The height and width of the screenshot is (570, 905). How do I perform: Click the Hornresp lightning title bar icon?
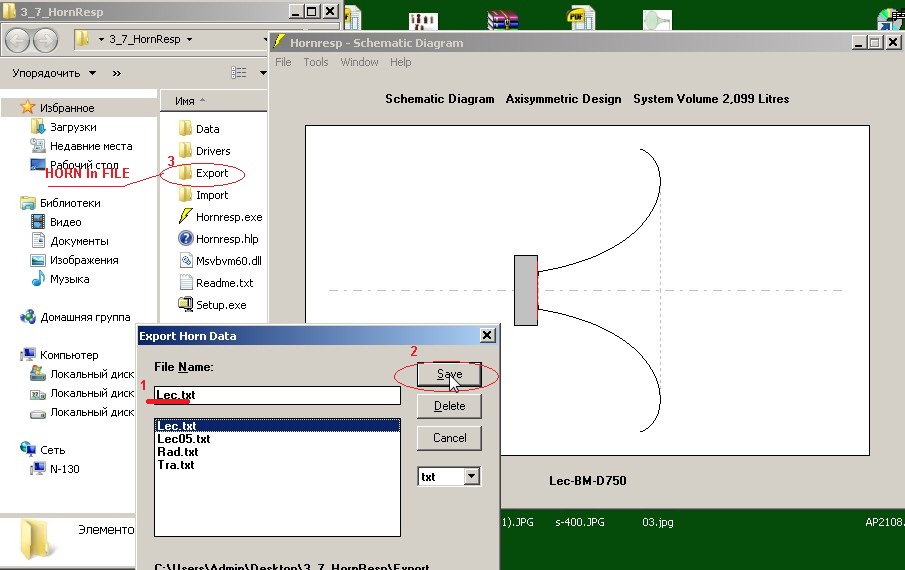(279, 42)
